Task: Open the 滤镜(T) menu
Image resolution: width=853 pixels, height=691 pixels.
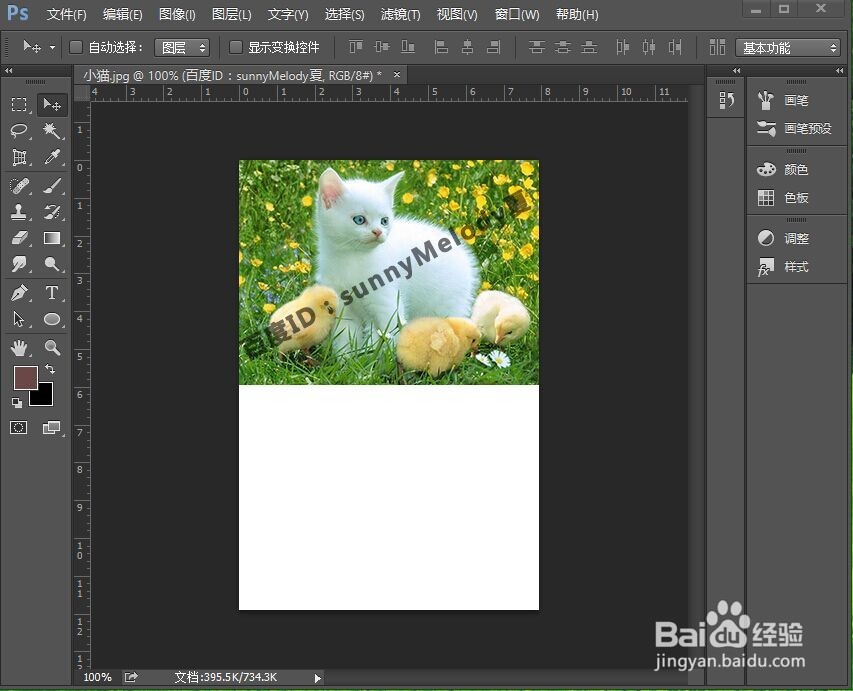Action: (400, 15)
